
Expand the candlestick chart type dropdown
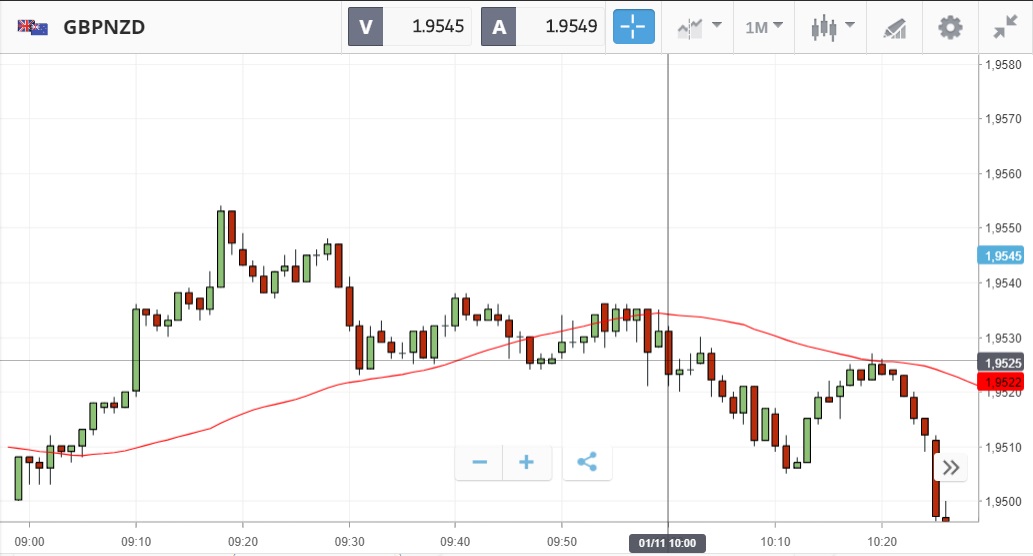[x=833, y=27]
